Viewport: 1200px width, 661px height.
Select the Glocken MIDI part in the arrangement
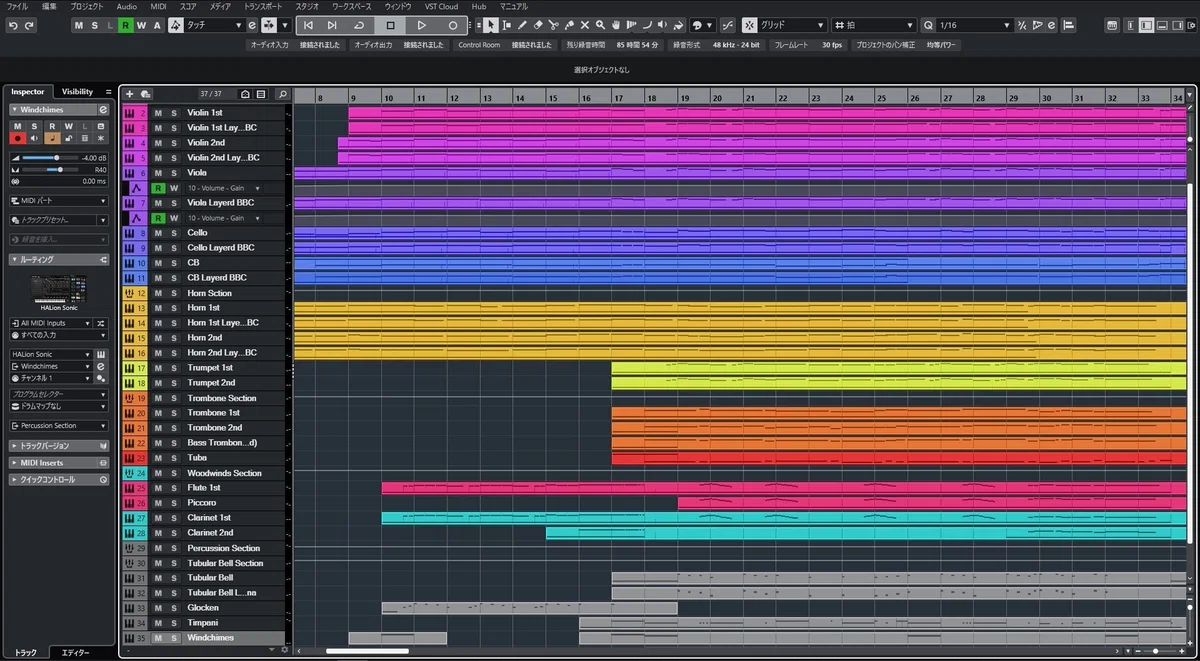[529, 608]
